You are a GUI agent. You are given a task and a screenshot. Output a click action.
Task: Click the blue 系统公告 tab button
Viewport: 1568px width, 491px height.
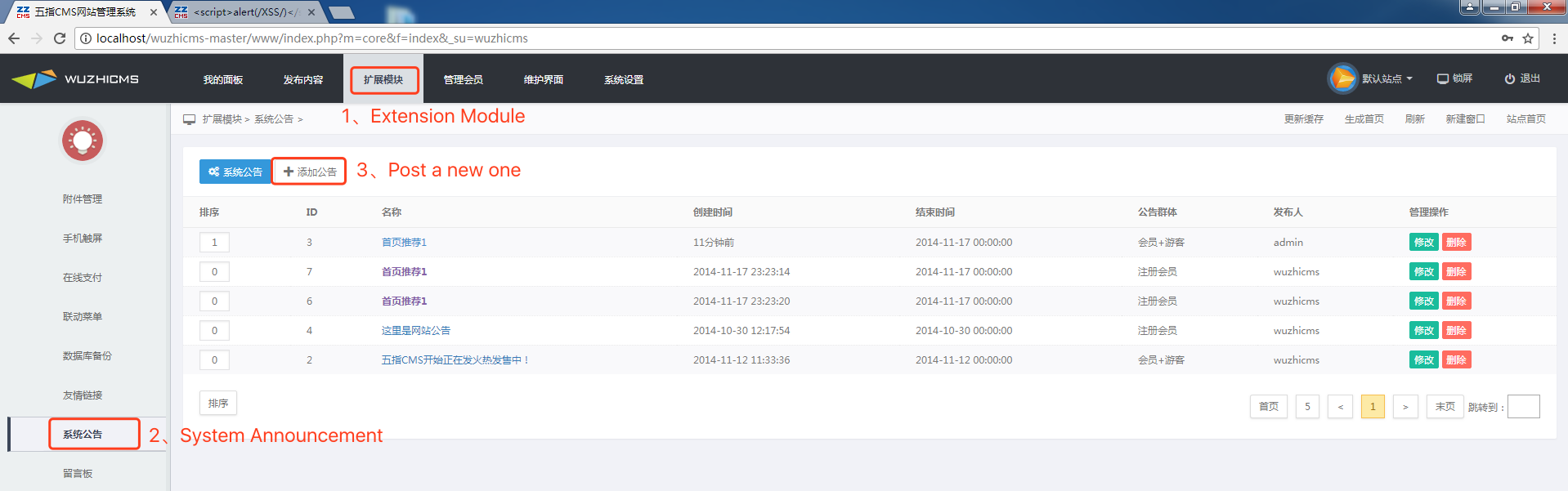235,172
